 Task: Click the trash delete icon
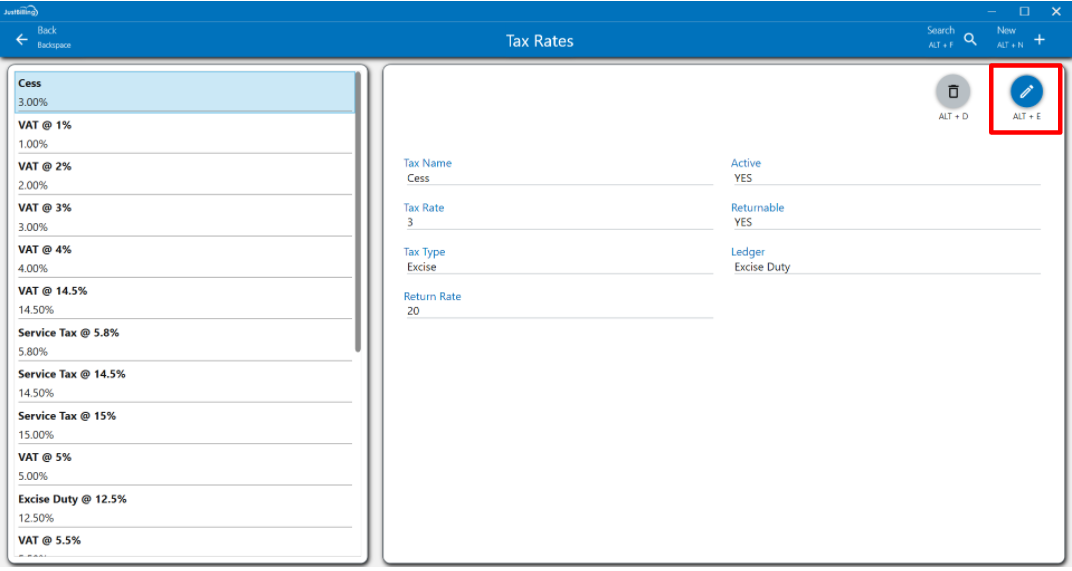pyautogui.click(x=952, y=92)
